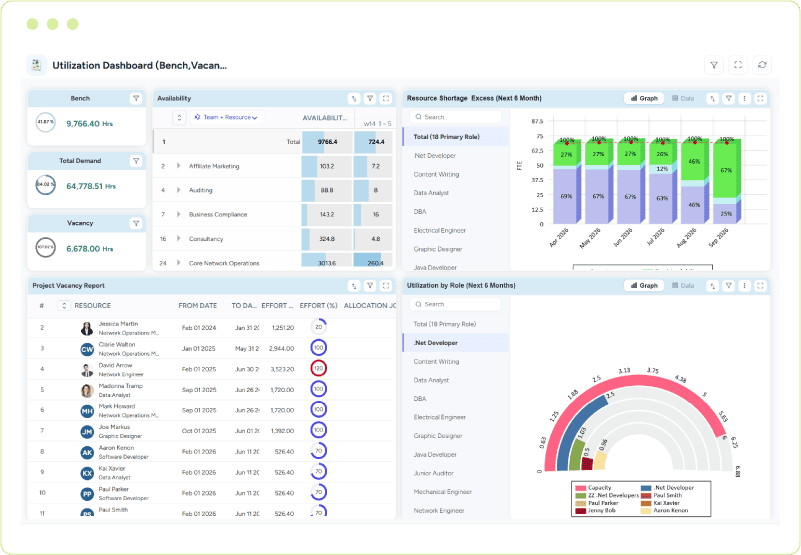
Task: Expand the Business Compliance row
Action: coord(178,214)
